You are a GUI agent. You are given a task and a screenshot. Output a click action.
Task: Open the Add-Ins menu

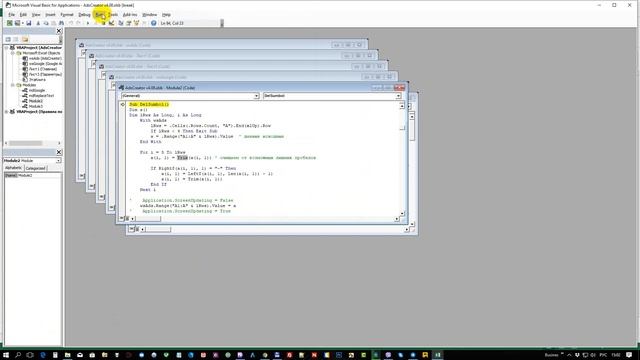(130, 15)
